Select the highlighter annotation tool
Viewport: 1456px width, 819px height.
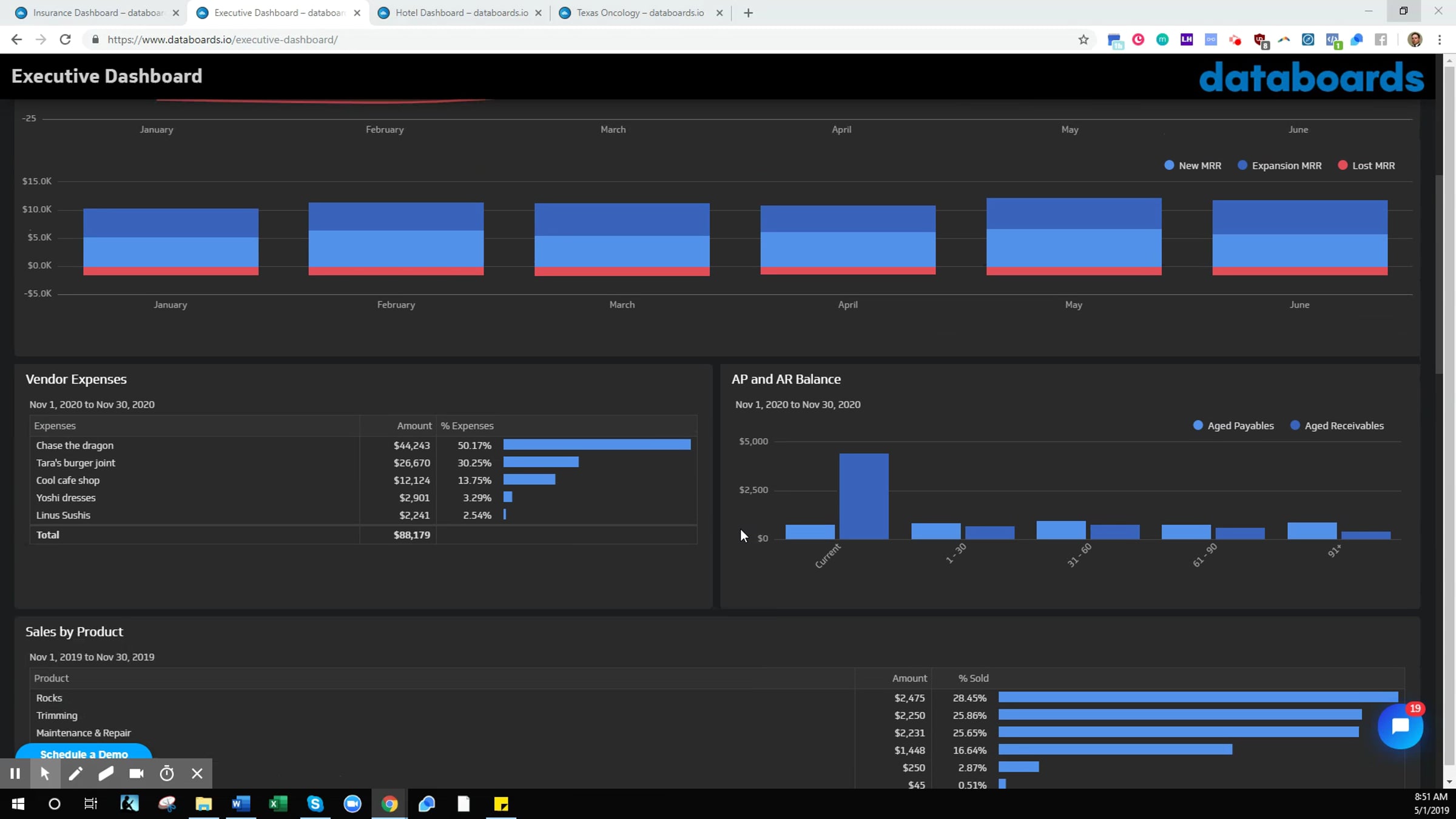click(x=106, y=773)
